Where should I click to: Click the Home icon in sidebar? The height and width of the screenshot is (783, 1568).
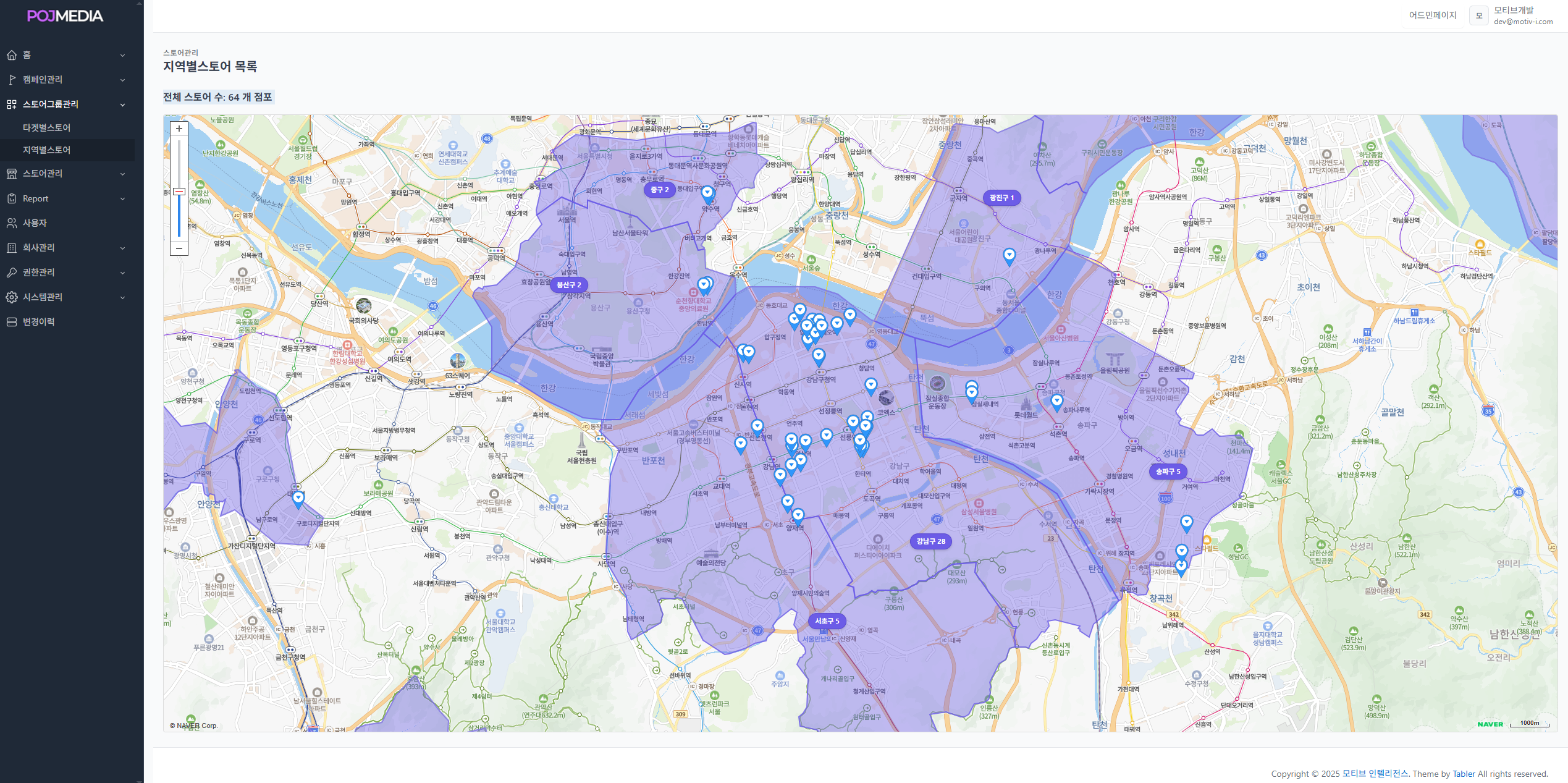(x=12, y=55)
